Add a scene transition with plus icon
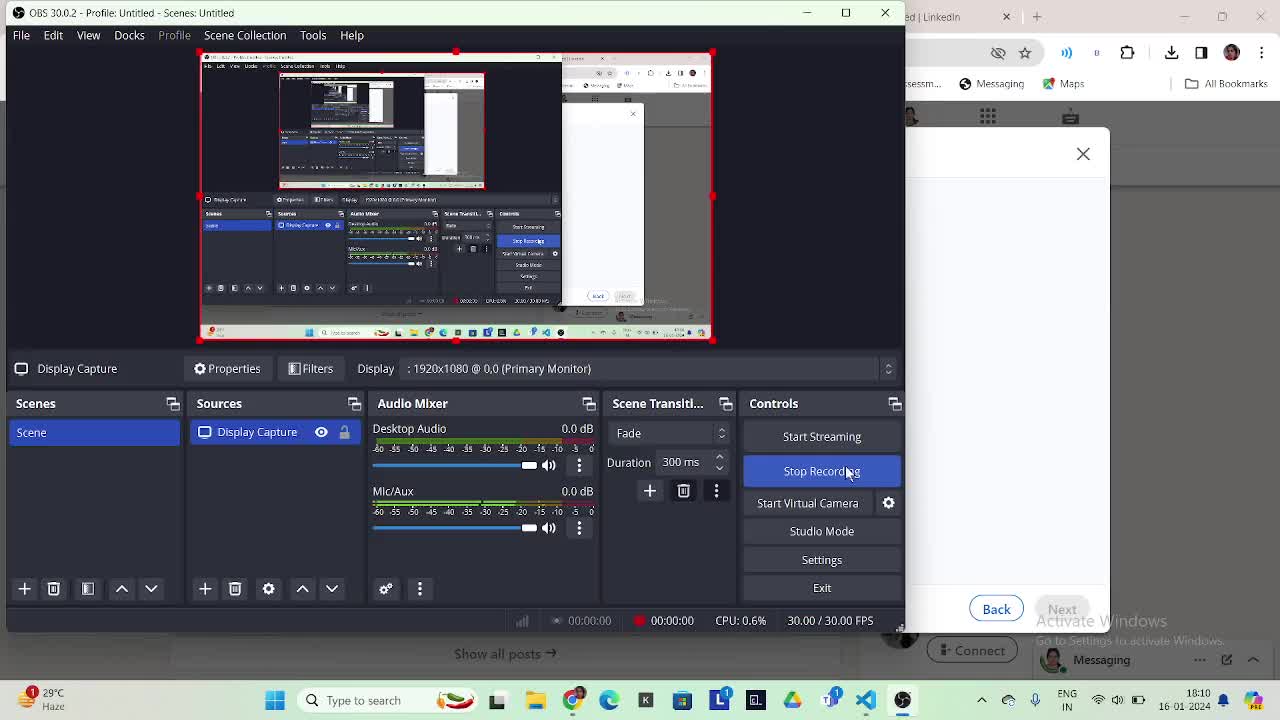1280x720 pixels. 650,491
